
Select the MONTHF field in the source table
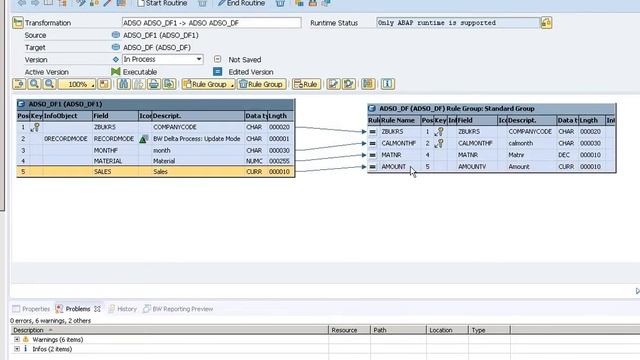[106, 151]
